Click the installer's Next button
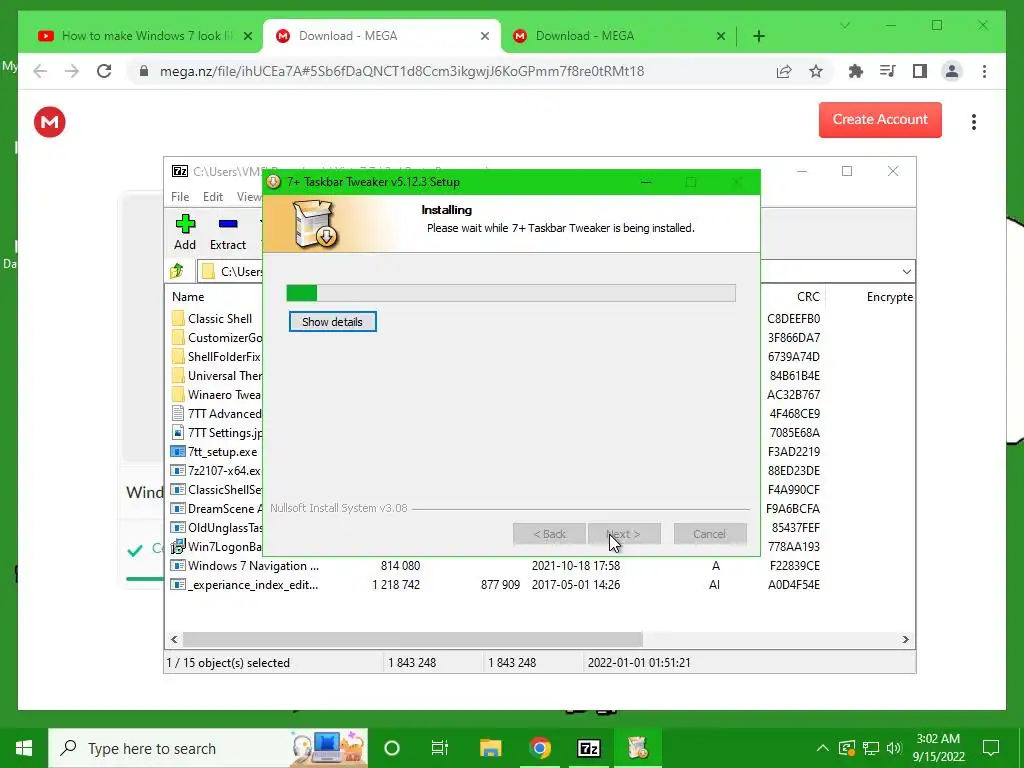Viewport: 1024px width, 768px height. tap(624, 534)
